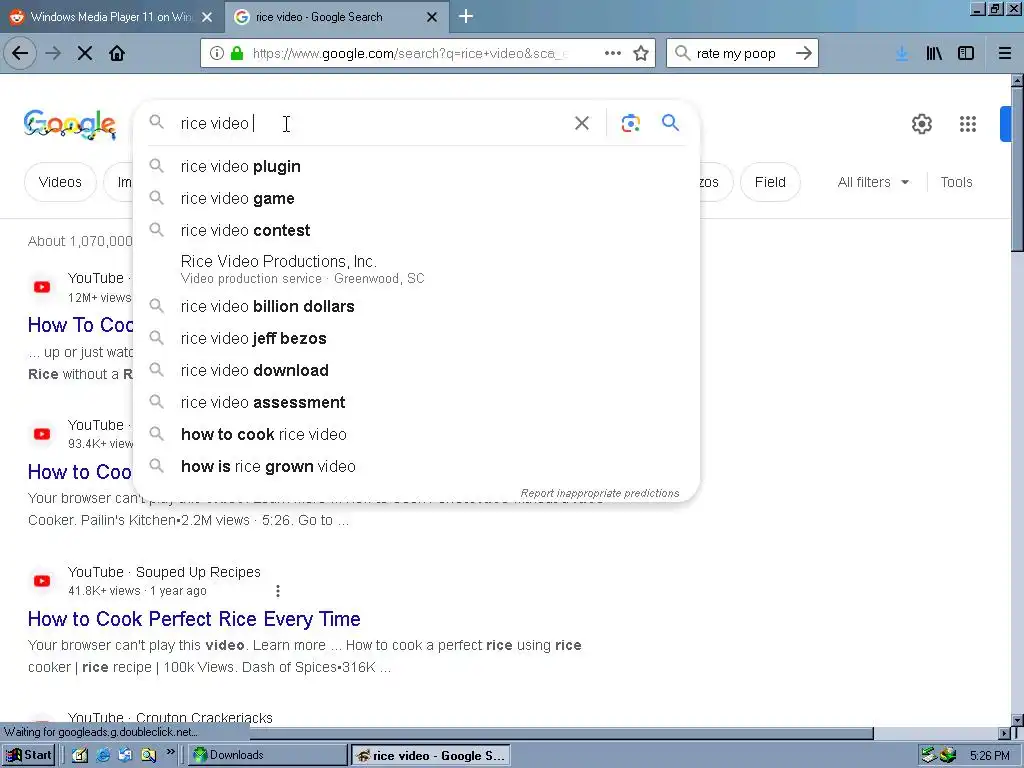Image resolution: width=1024 pixels, height=768 pixels.
Task: Go to Google homepage via the logo
Action: pos(70,124)
